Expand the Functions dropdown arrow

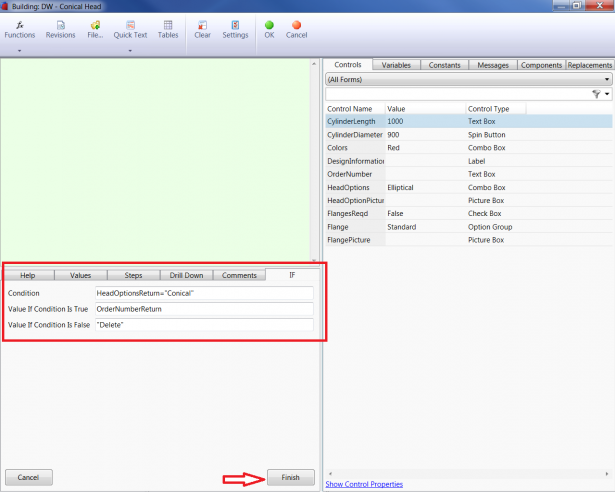tap(19, 49)
